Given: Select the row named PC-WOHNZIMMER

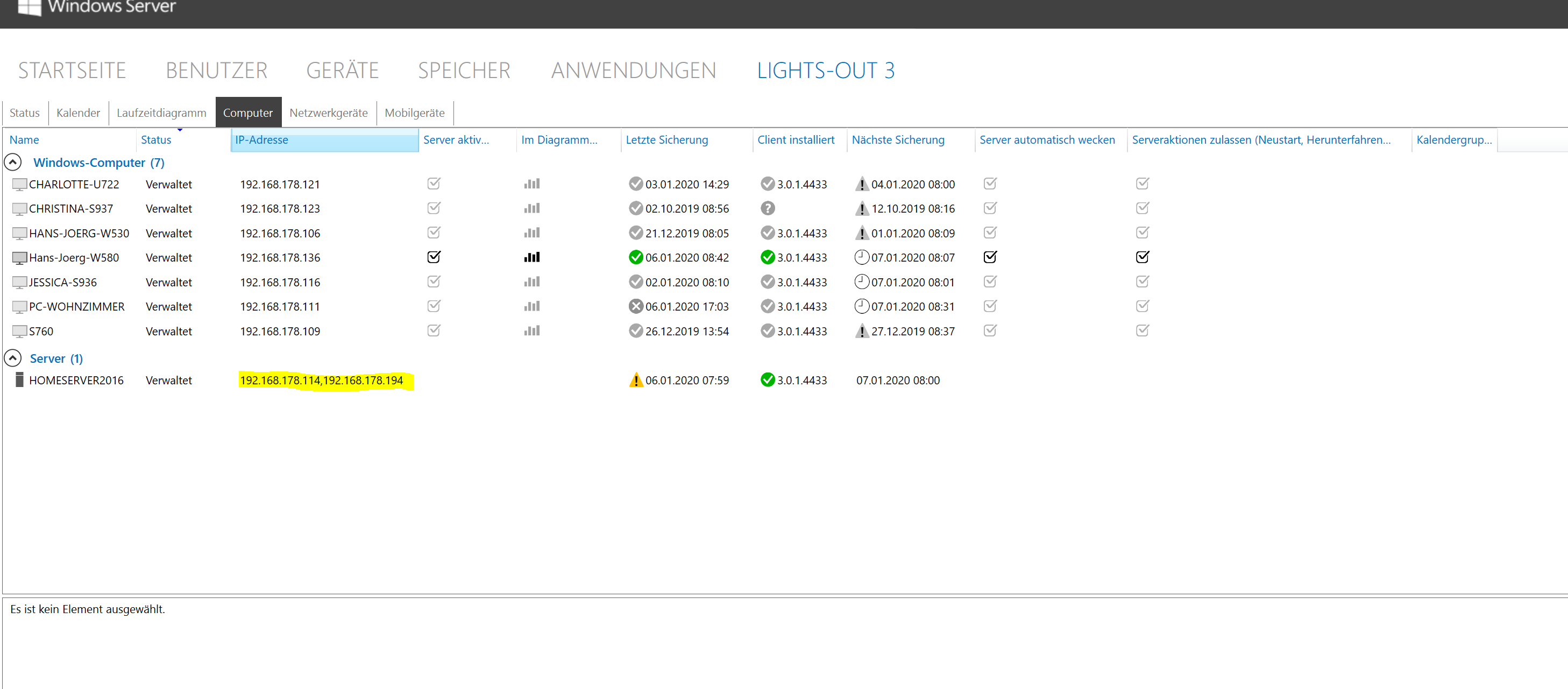Looking at the screenshot, I should point(77,306).
